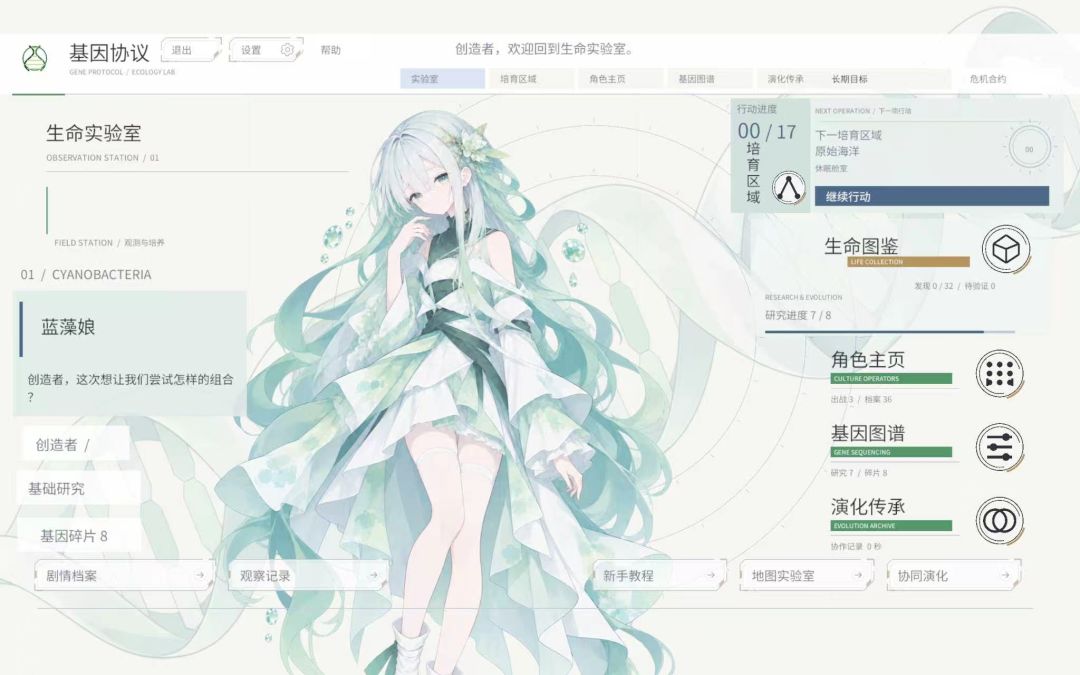Switch to the 基因图谱 tab
1080x675 pixels.
point(710,79)
